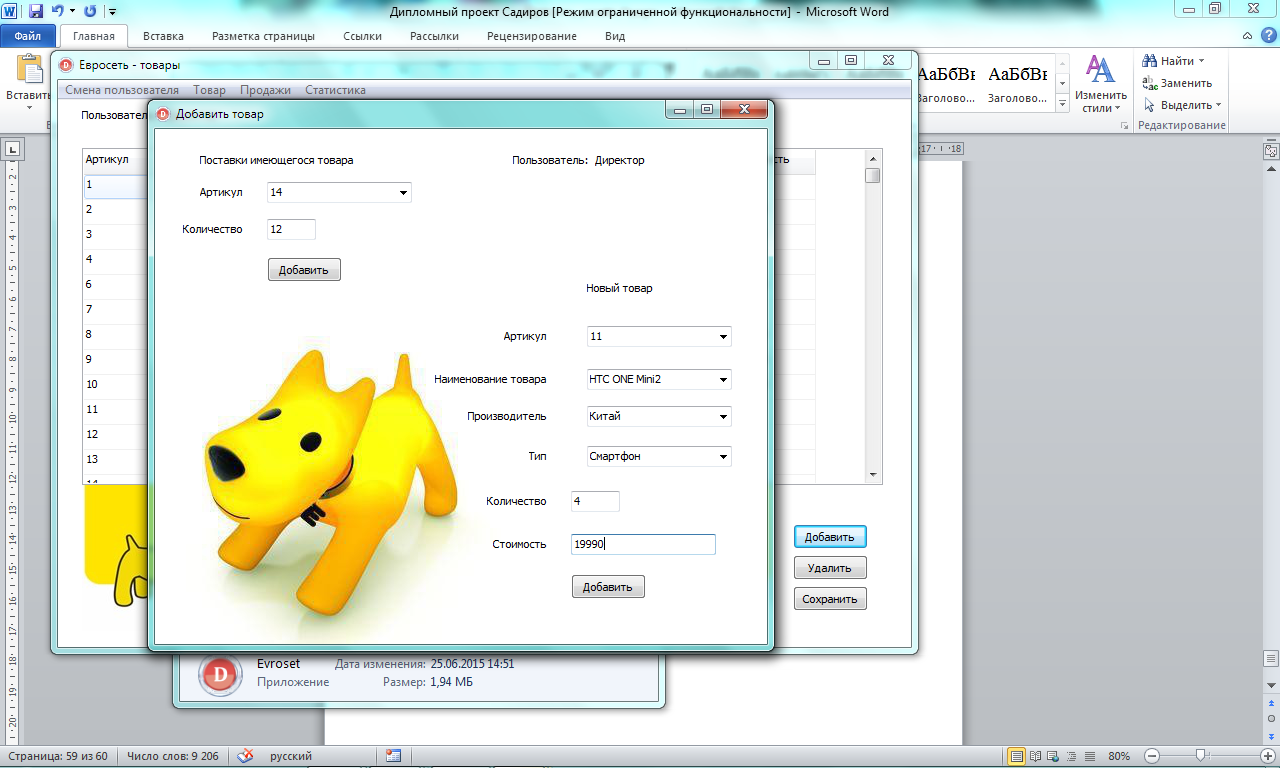Click the tab stop selector at ruler corner
This screenshot has height=768, width=1280.
coord(13,150)
